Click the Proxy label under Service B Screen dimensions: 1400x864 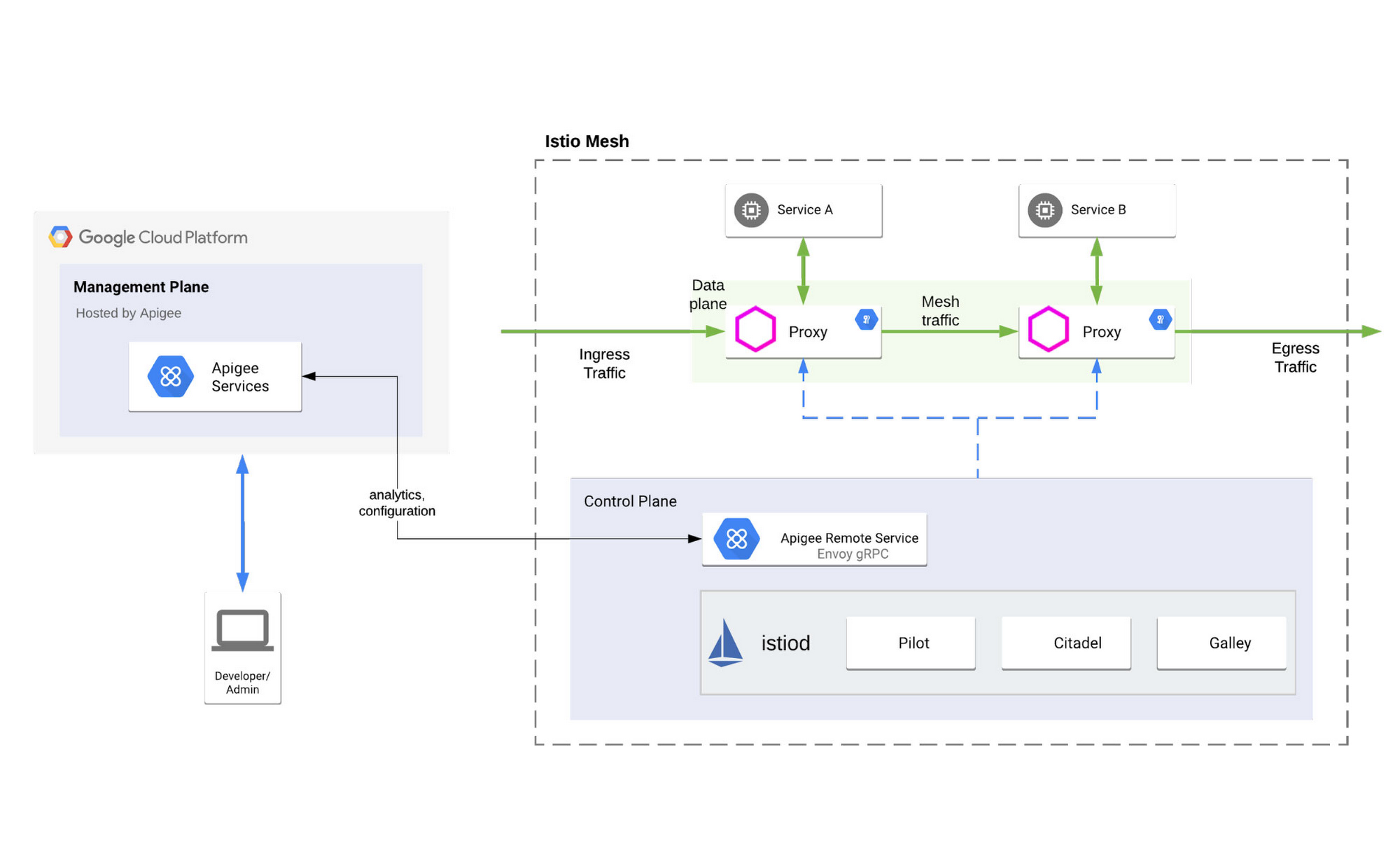click(x=1102, y=332)
